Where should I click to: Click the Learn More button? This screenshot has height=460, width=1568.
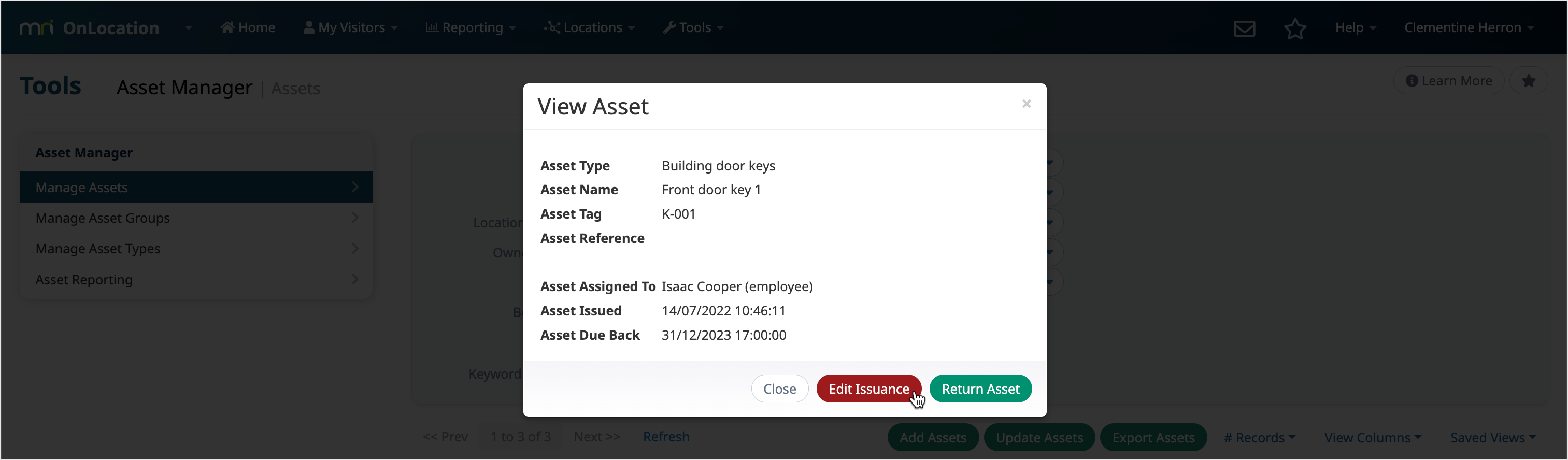click(1449, 81)
